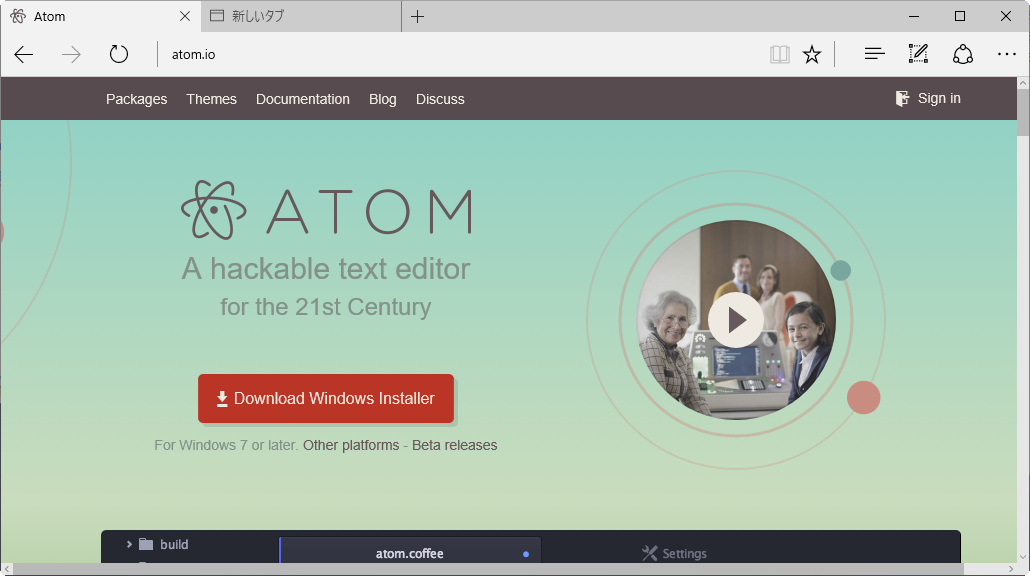Click Download Windows Installer button
Viewport: 1030px width, 576px height.
tap(326, 399)
